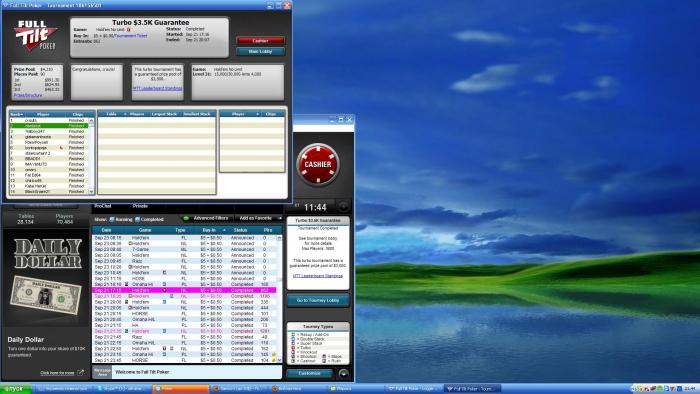Sort lobby list by Status column
Viewport: 700px width, 394px height.
tap(240, 230)
